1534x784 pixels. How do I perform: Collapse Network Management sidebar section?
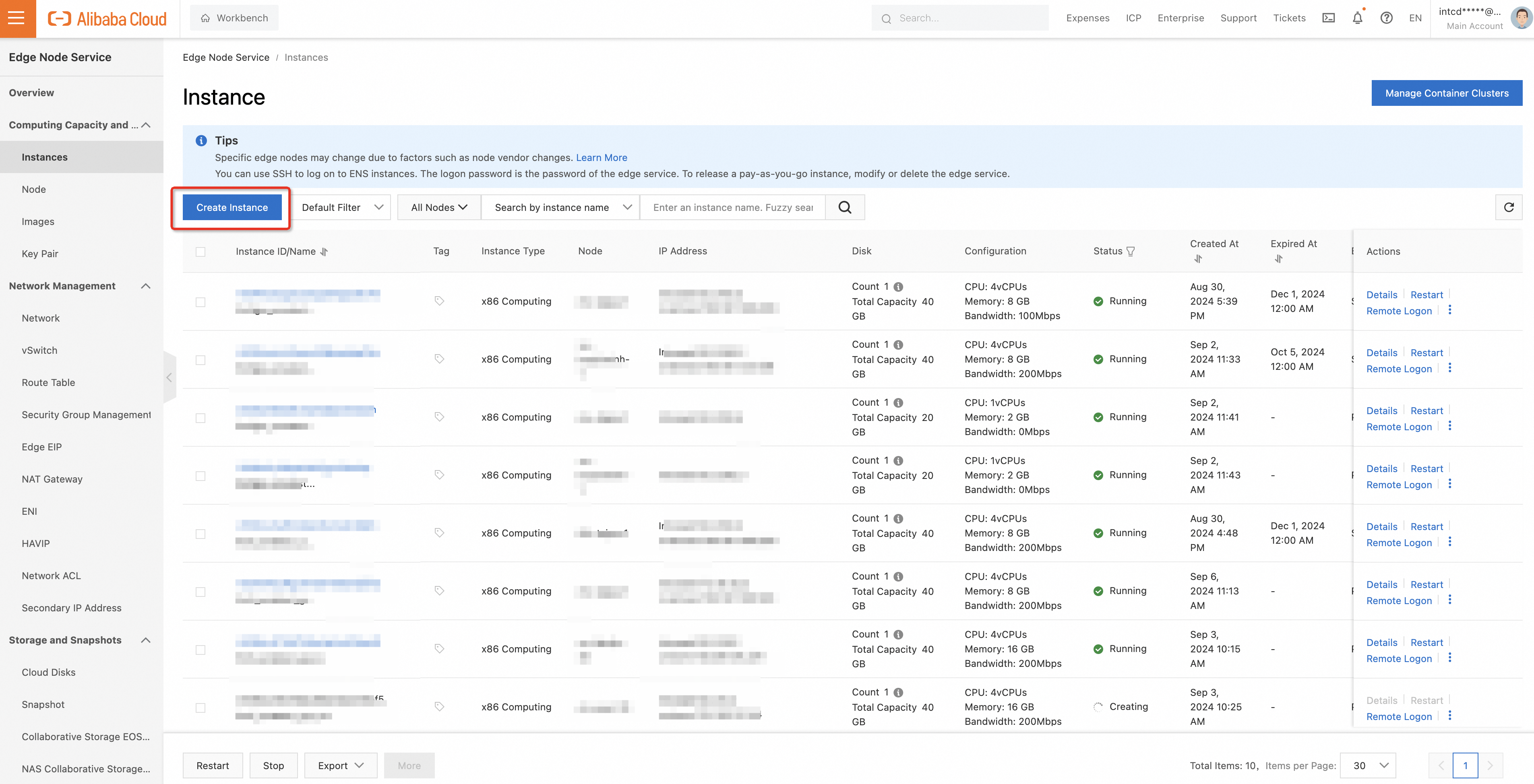point(146,286)
